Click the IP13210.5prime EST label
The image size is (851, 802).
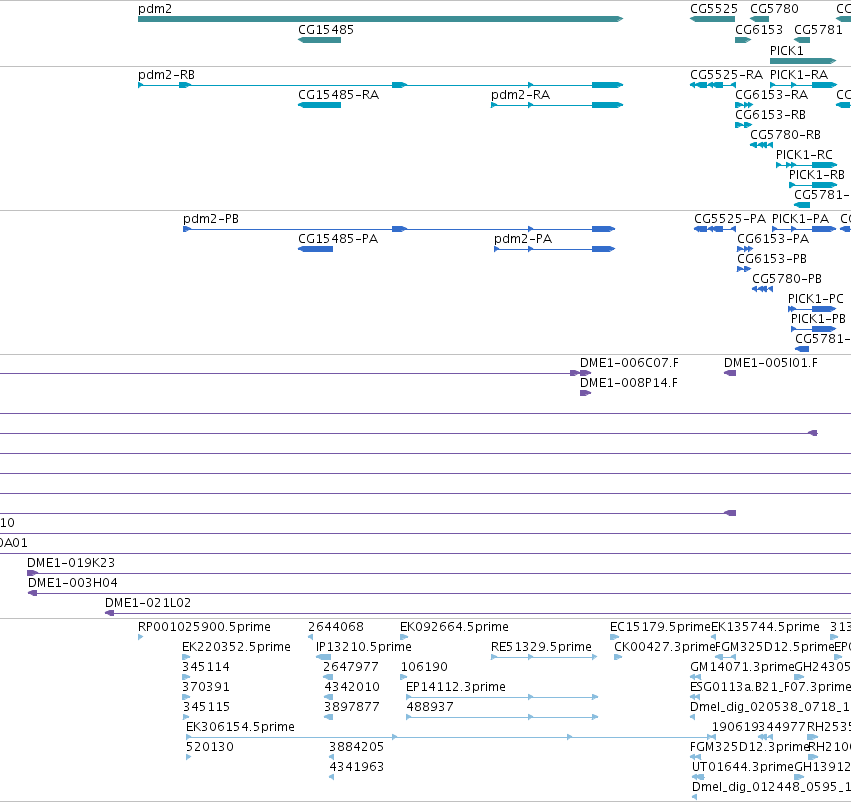tap(364, 647)
